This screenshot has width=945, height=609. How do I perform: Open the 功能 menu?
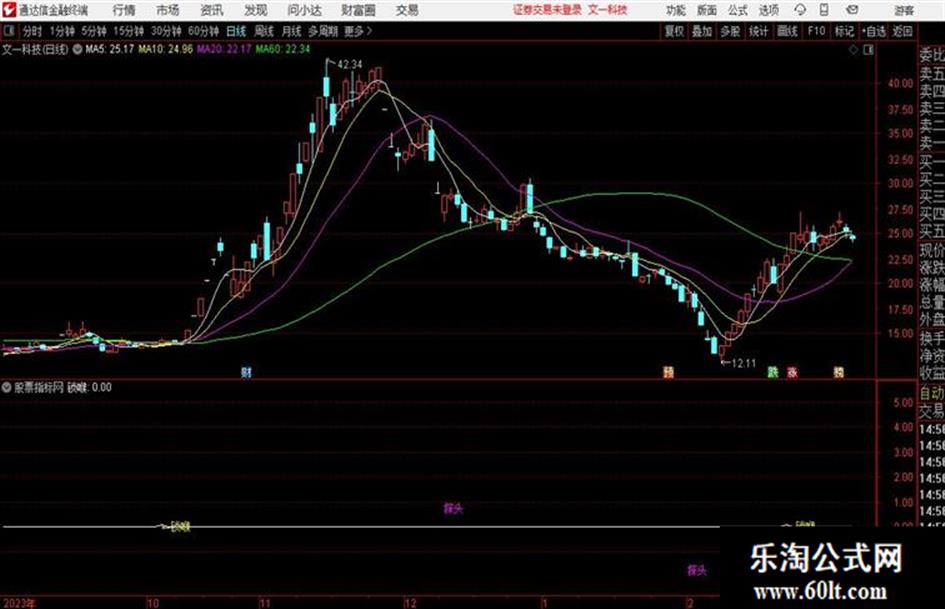tap(676, 10)
